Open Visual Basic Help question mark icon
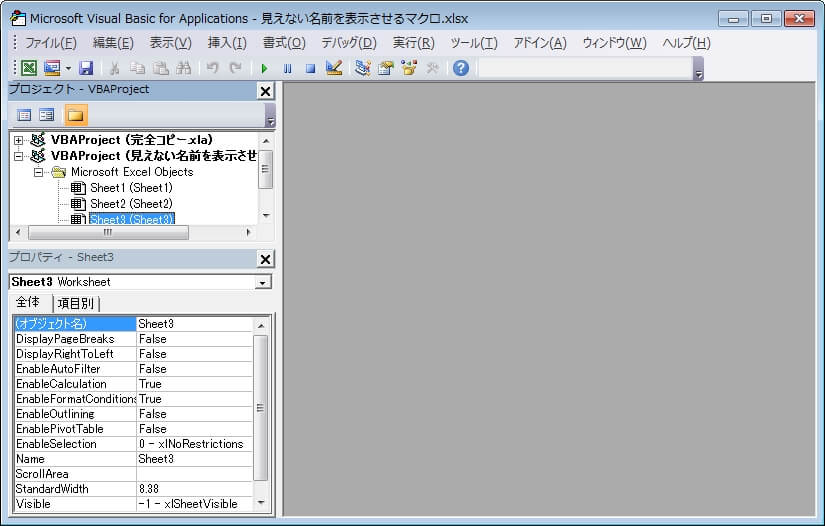This screenshot has width=825, height=526. [461, 68]
